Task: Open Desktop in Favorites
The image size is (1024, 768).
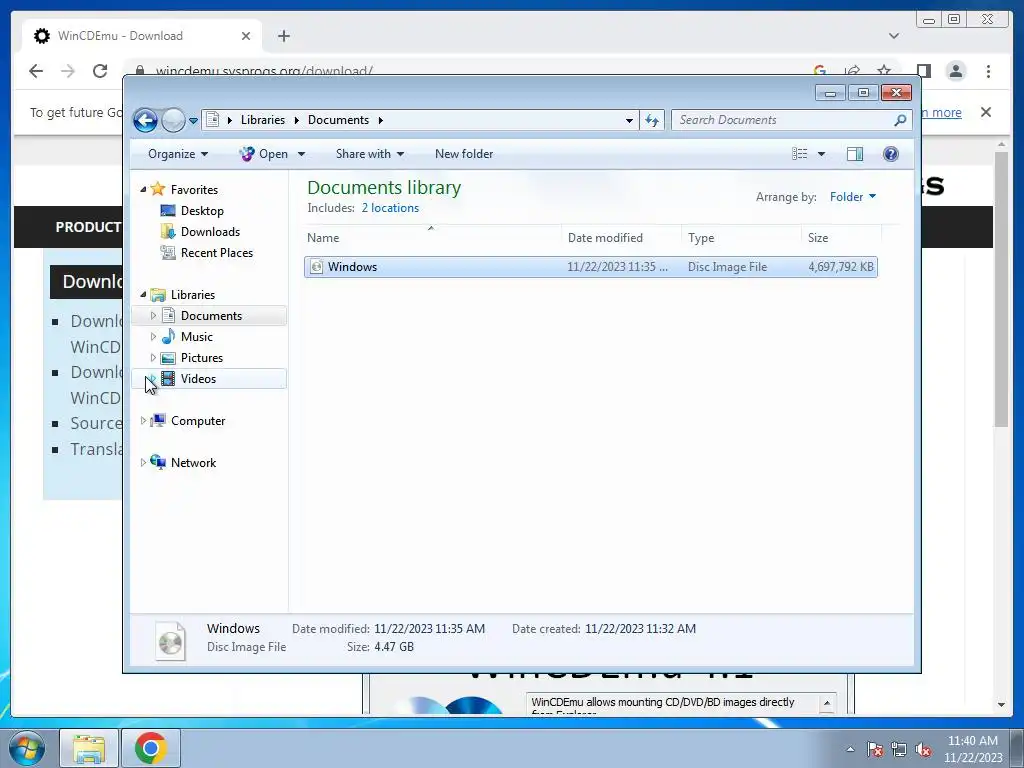Action: coord(202,210)
